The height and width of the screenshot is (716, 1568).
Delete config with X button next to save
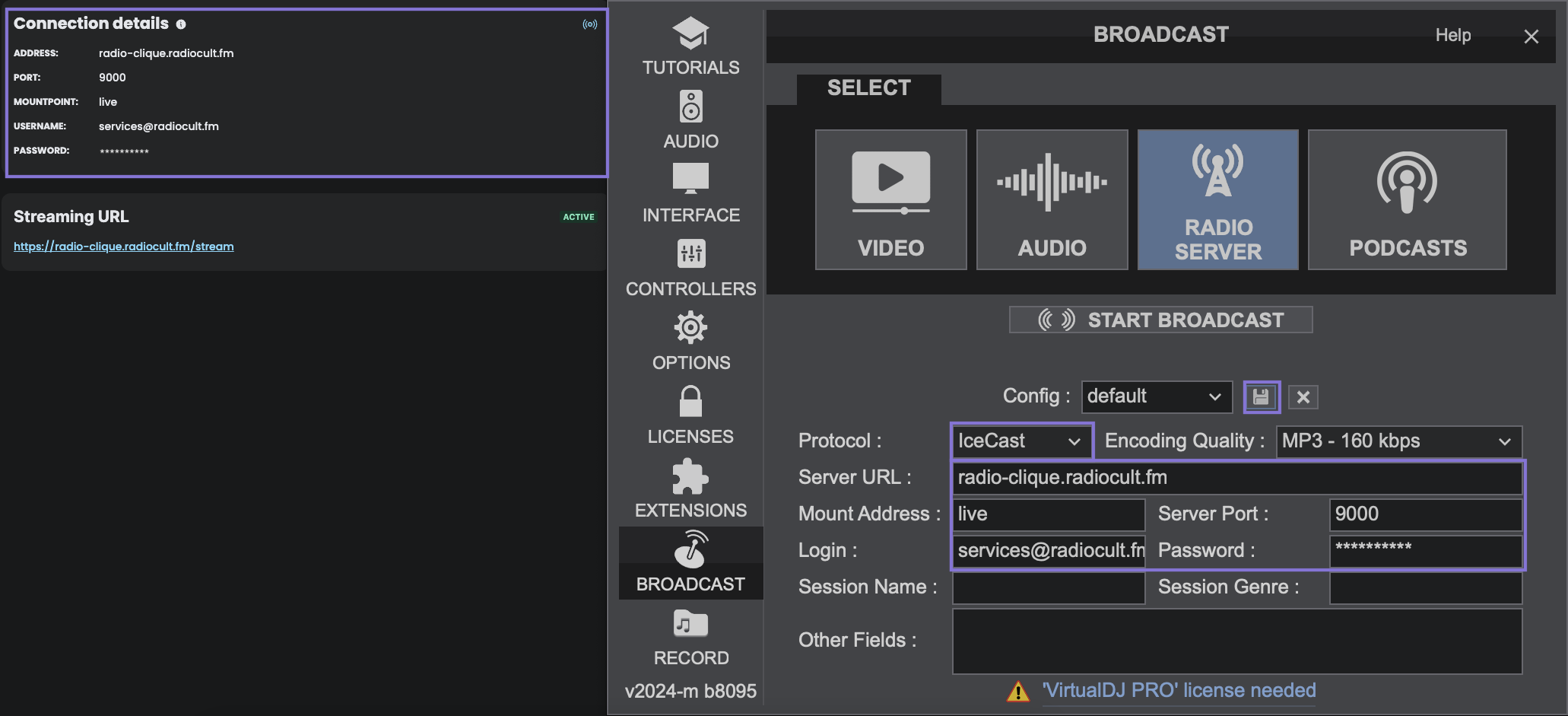[x=1303, y=396]
